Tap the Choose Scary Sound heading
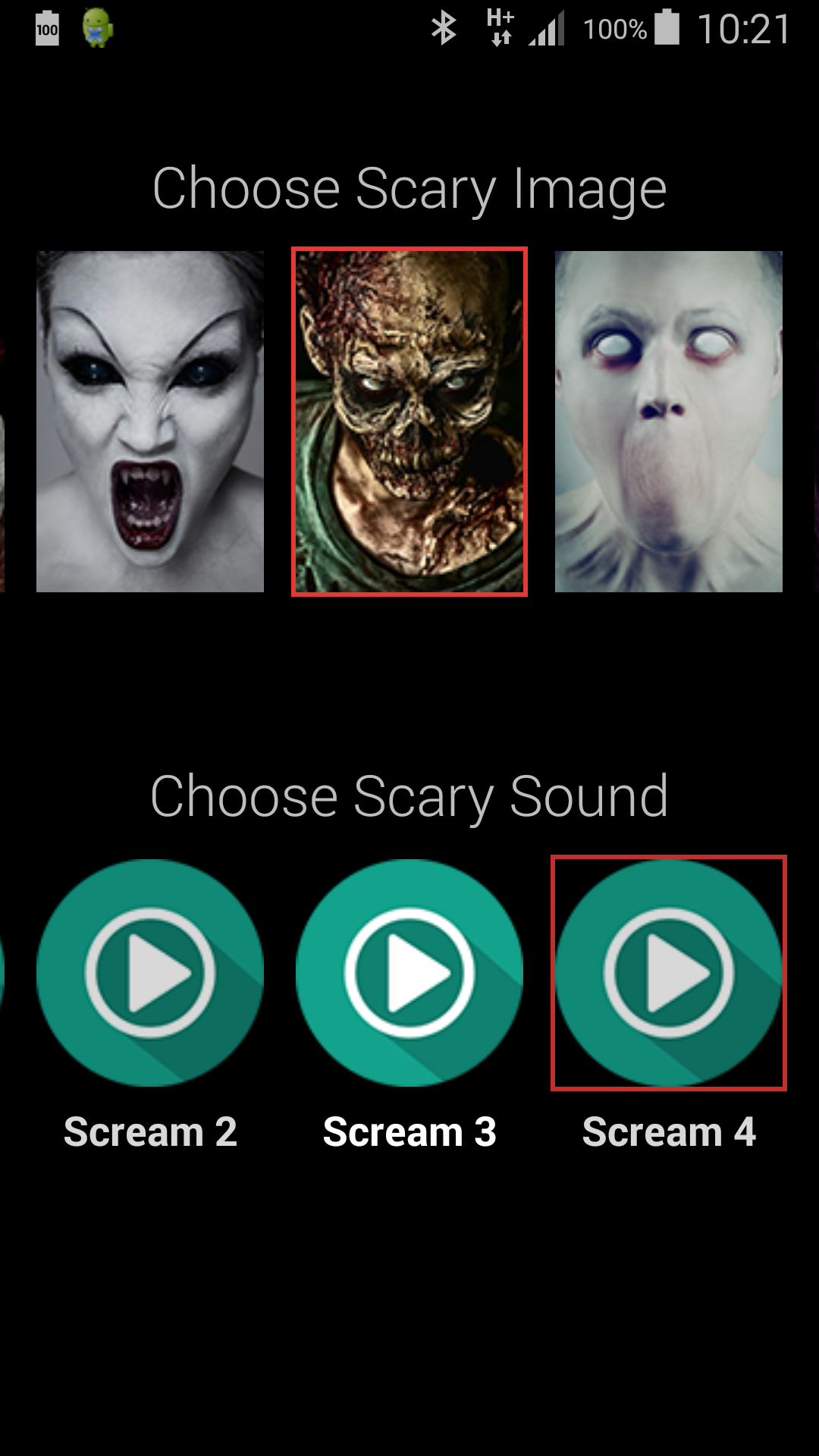The width and height of the screenshot is (819, 1456). [409, 797]
